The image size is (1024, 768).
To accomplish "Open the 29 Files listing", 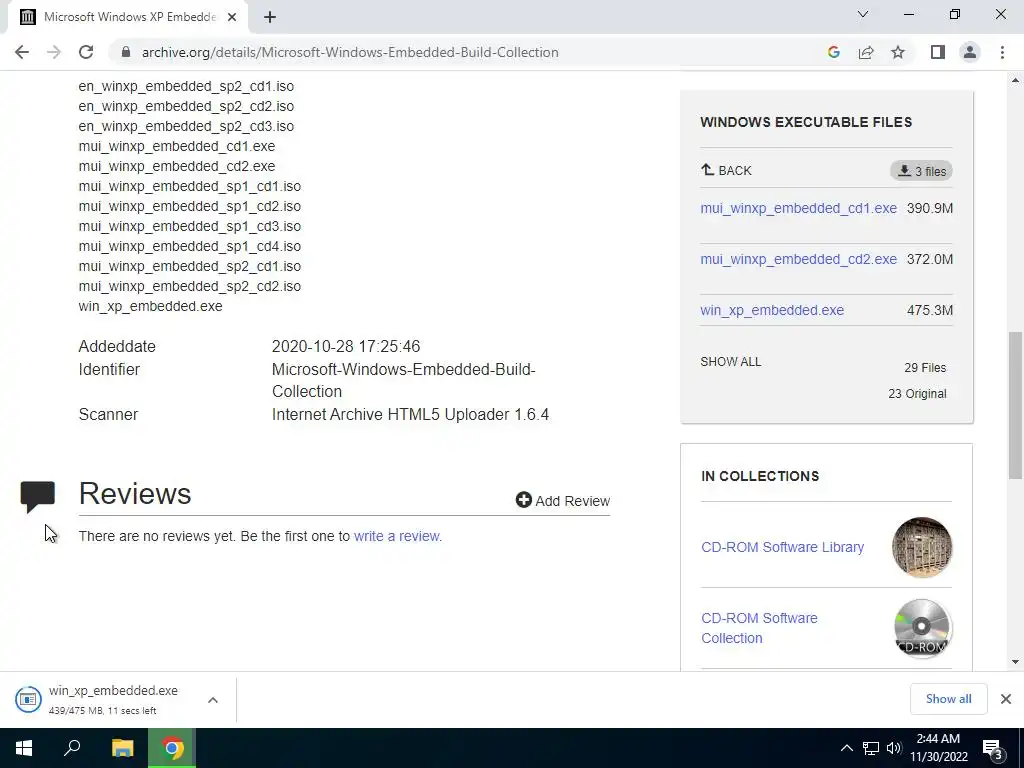I will [925, 368].
